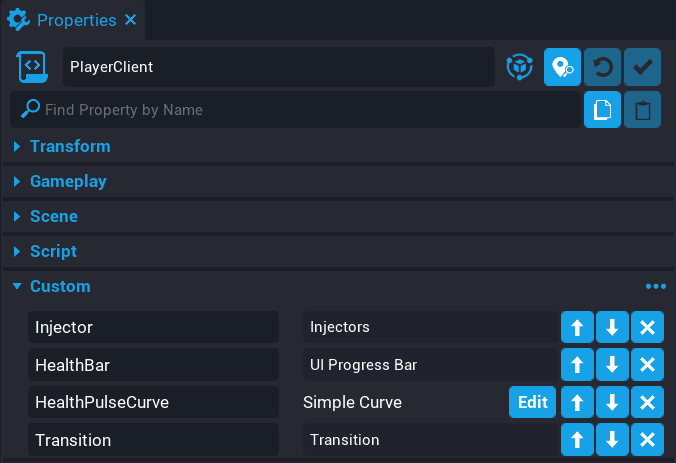Image resolution: width=676 pixels, height=463 pixels.
Task: Delete the HealthBar custom property
Action: click(x=647, y=365)
